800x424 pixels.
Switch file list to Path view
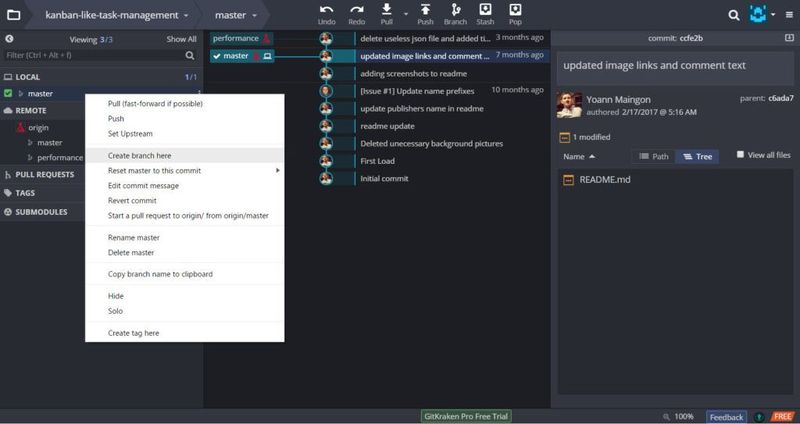pyautogui.click(x=654, y=157)
